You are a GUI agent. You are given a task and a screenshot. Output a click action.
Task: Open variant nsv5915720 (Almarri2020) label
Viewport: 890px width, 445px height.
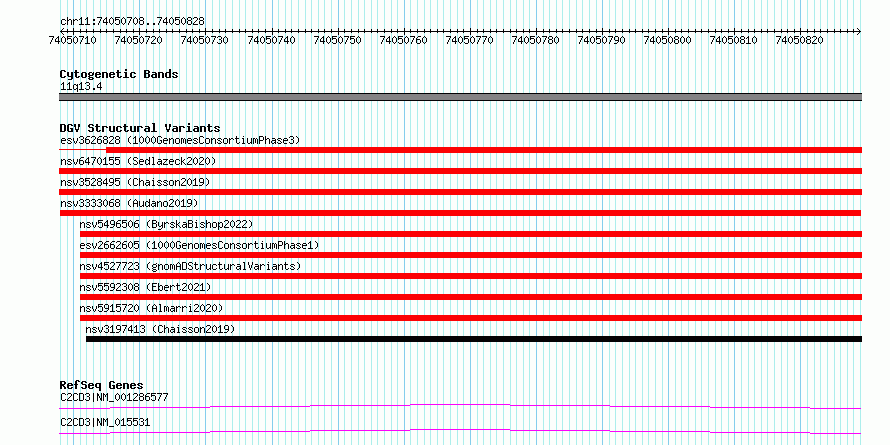152,308
